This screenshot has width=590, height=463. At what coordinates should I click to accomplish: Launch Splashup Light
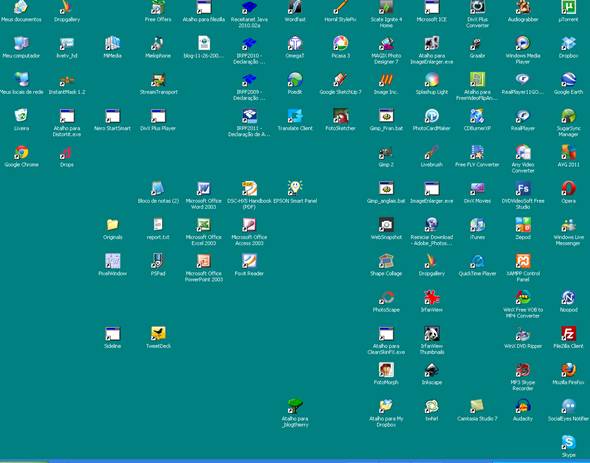(432, 79)
